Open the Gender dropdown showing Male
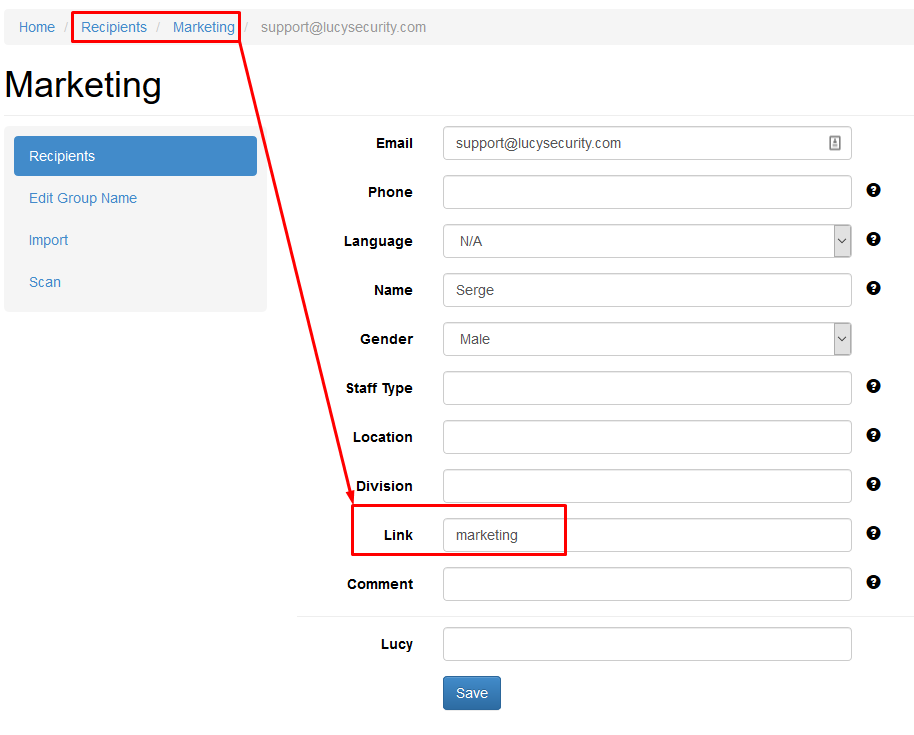Image resolution: width=914 pixels, height=735 pixels. pos(647,339)
